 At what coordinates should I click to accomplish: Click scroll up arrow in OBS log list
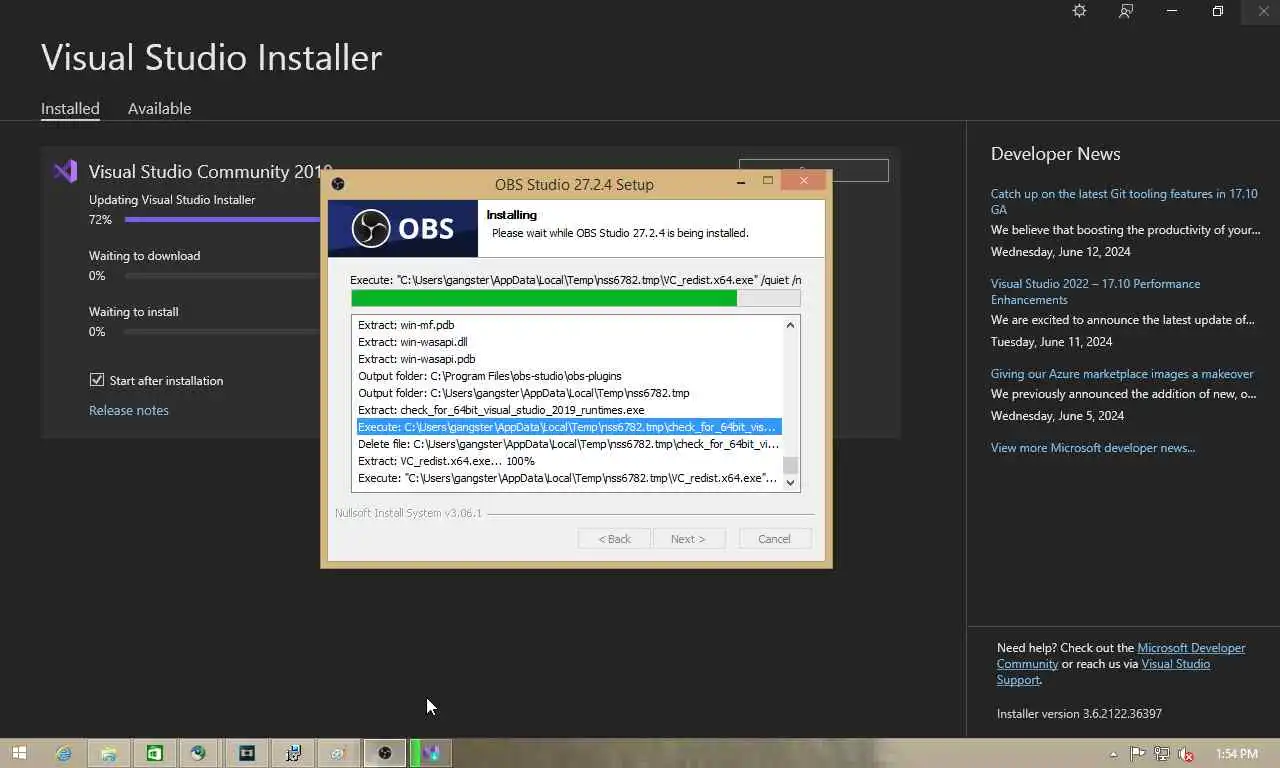790,325
